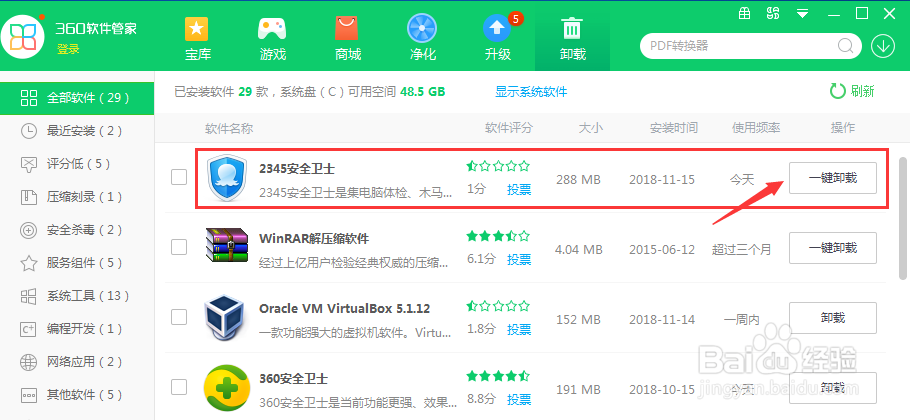Select 最近安装 (2) category

[77, 131]
